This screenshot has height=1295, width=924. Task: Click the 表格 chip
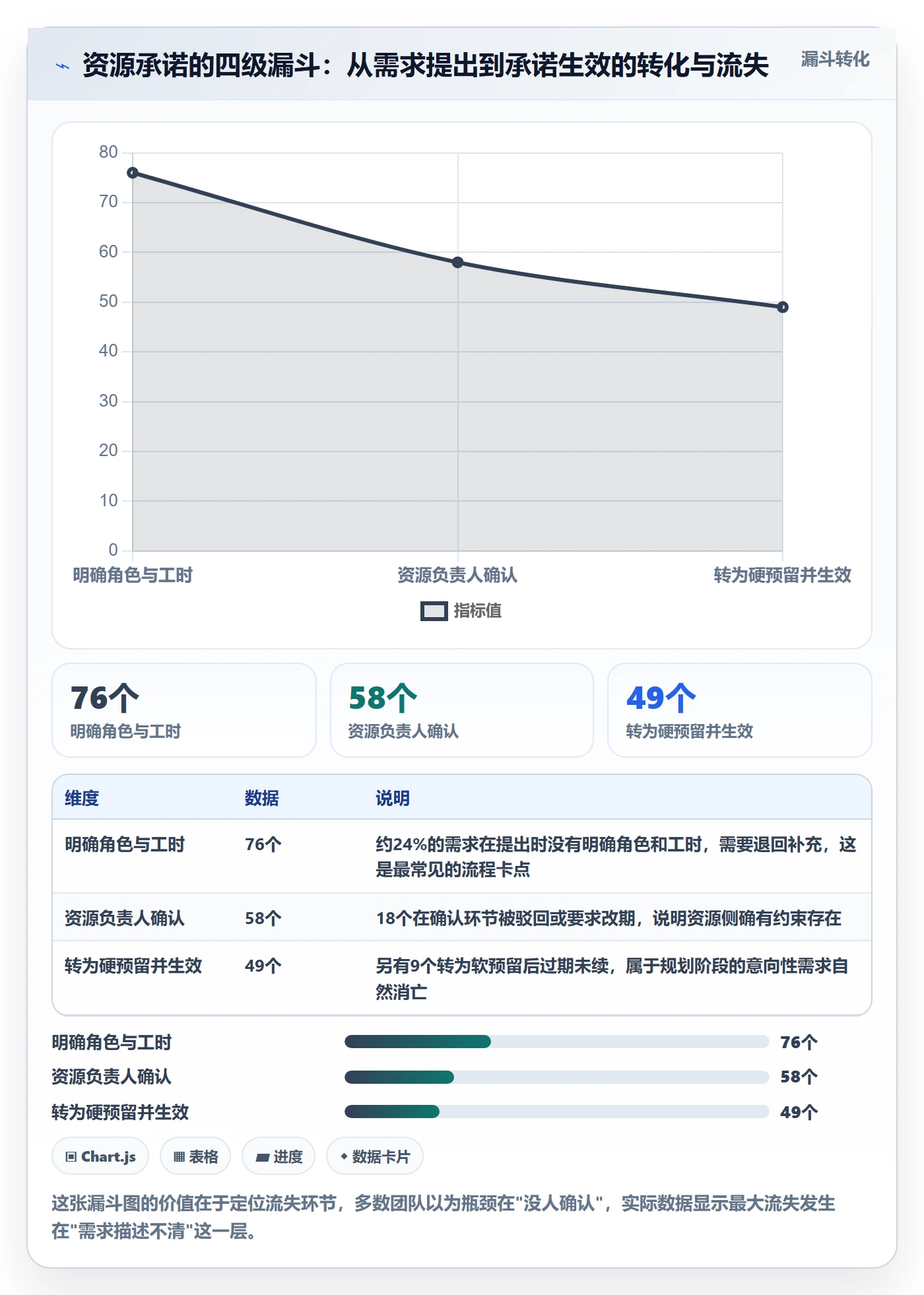195,1156
